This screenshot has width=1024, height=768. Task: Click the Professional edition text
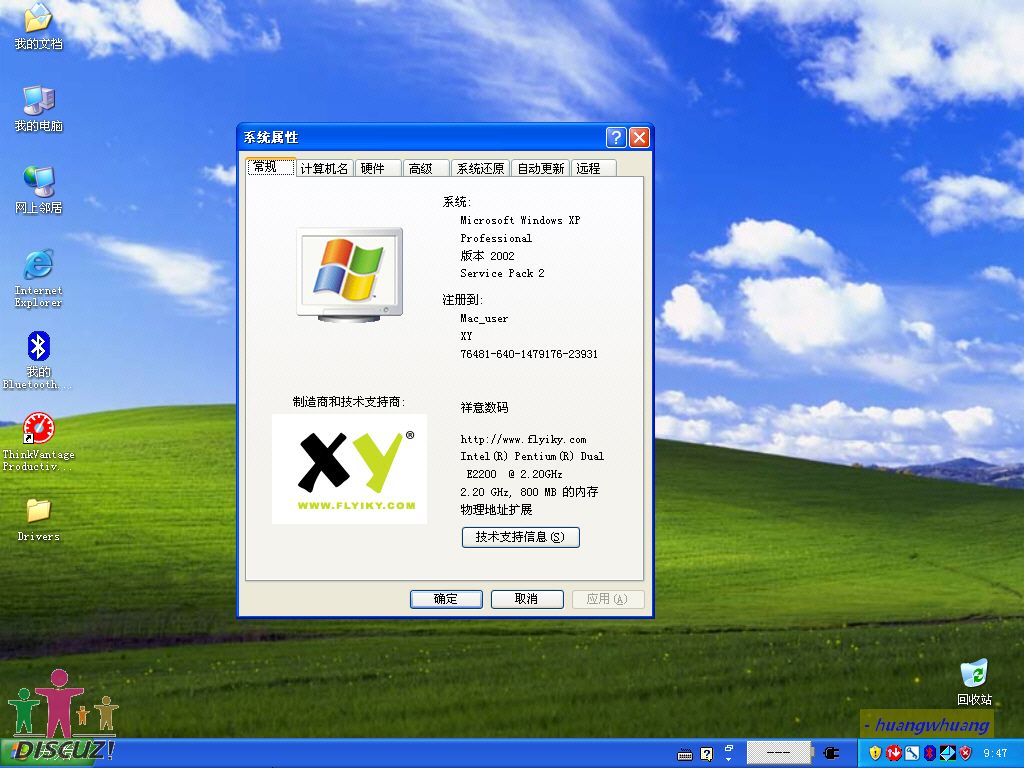pos(496,238)
